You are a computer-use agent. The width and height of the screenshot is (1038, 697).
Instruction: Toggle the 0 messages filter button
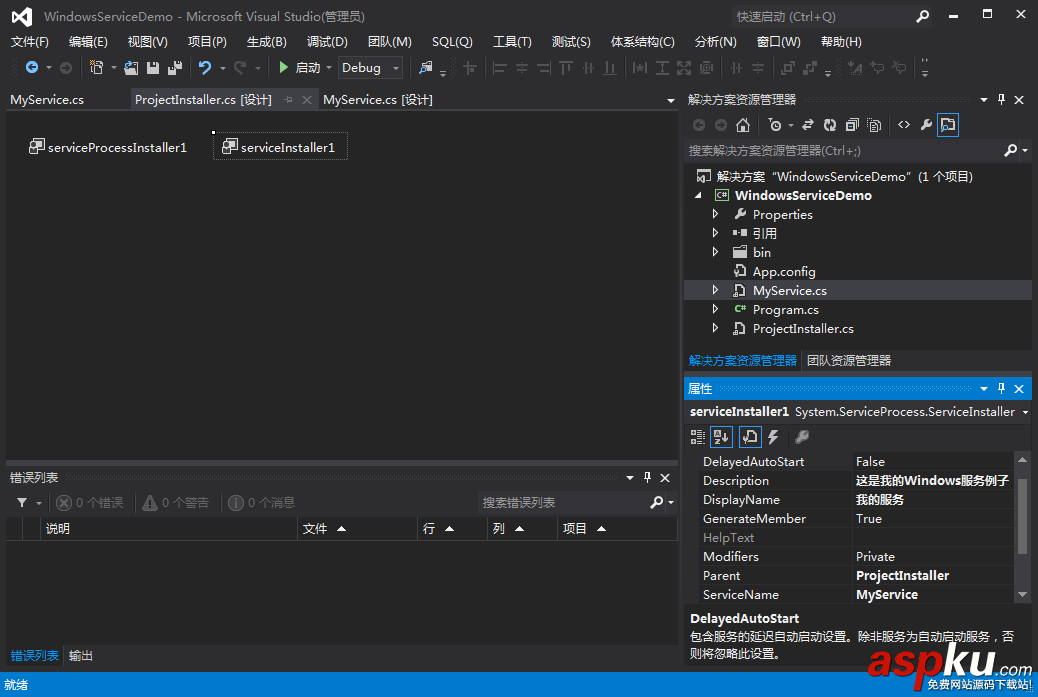(x=261, y=503)
